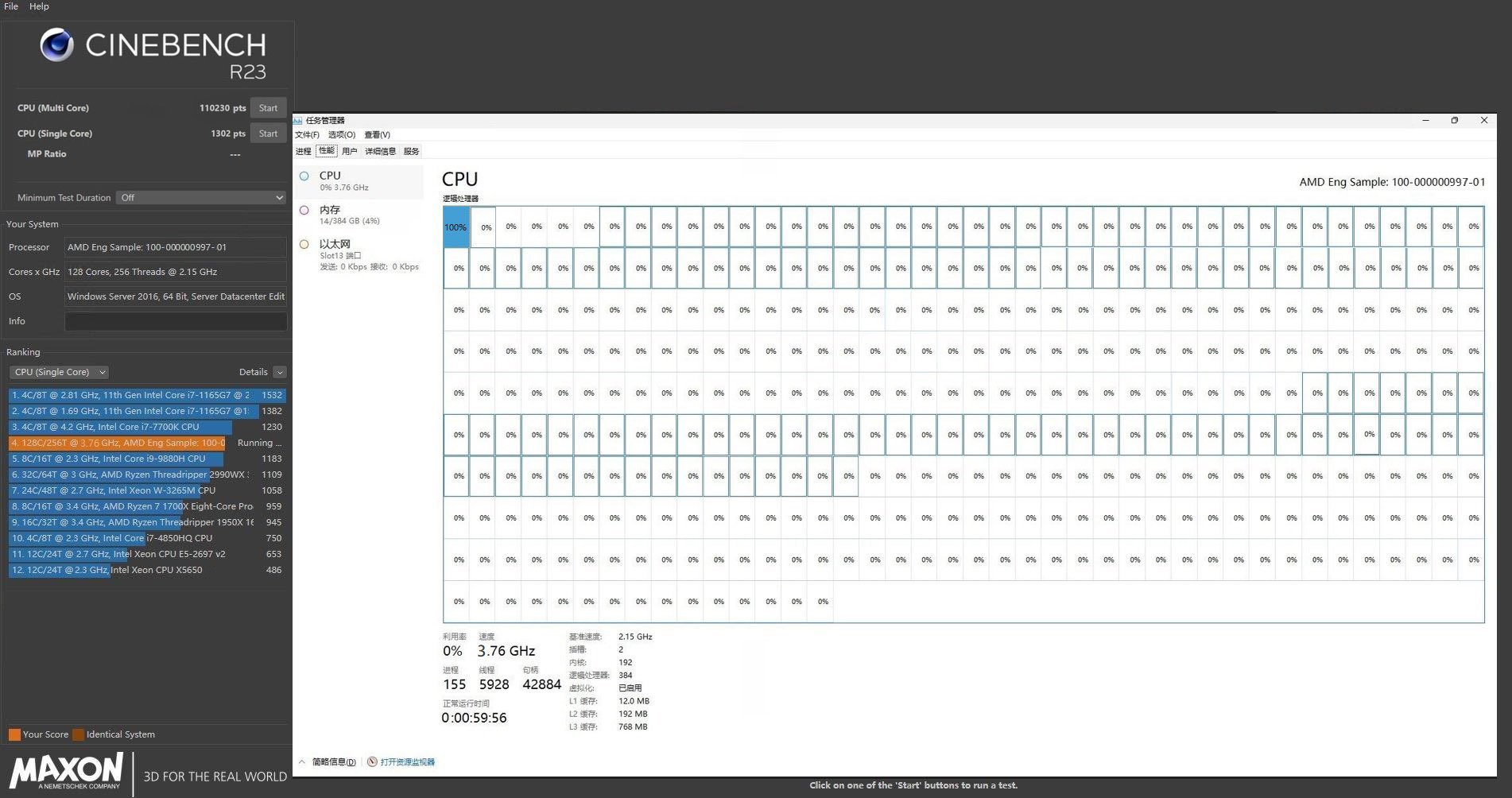This screenshot has width=1512, height=798.
Task: Switch to the 进程 tab
Action: point(304,151)
